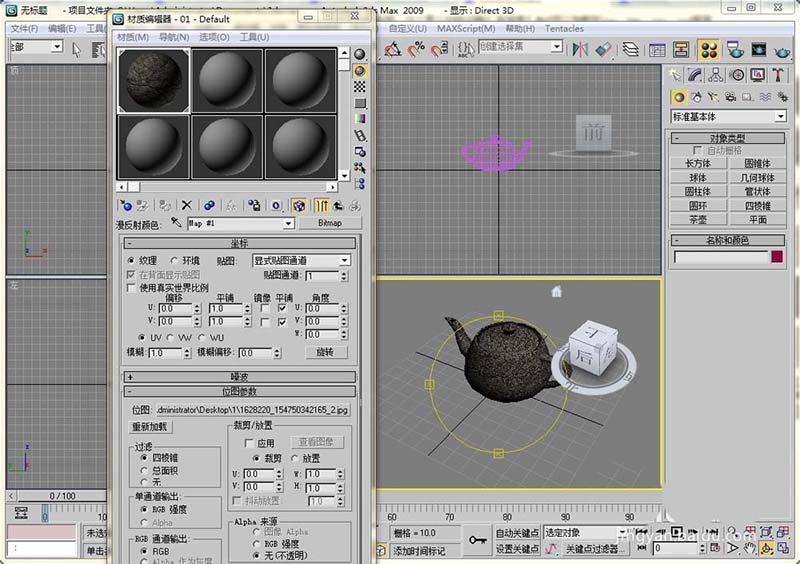
Task: Toggle the checkered Background icon in material editor
Action: tap(360, 87)
